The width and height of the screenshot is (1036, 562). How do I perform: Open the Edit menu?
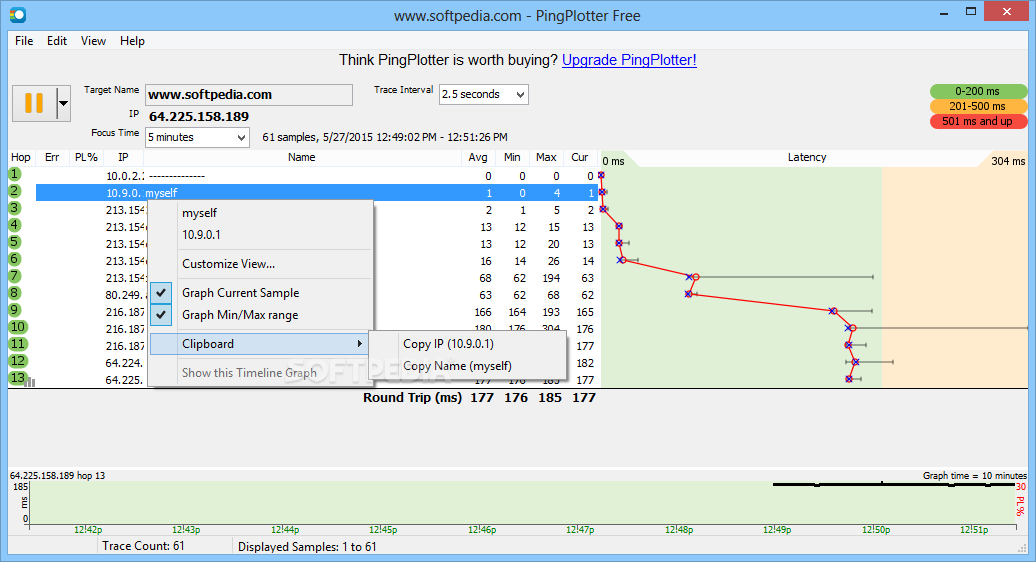tap(57, 41)
